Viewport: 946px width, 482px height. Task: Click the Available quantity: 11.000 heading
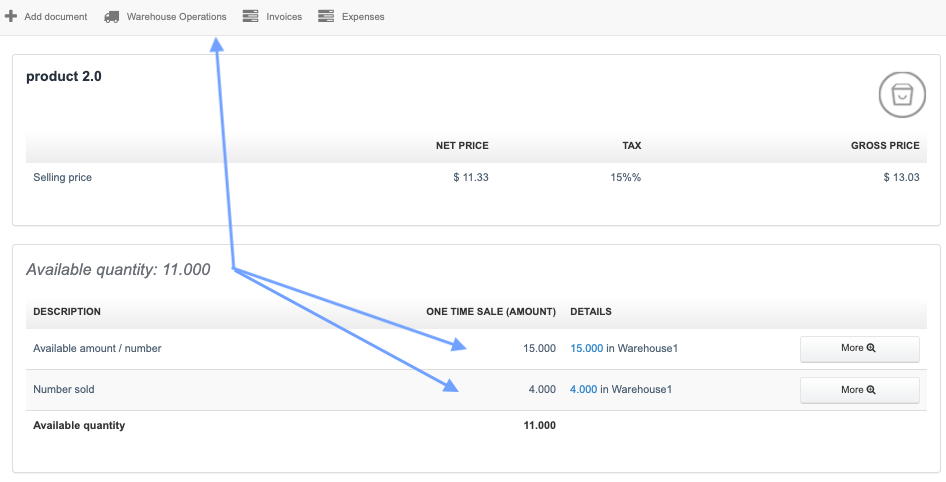[118, 269]
